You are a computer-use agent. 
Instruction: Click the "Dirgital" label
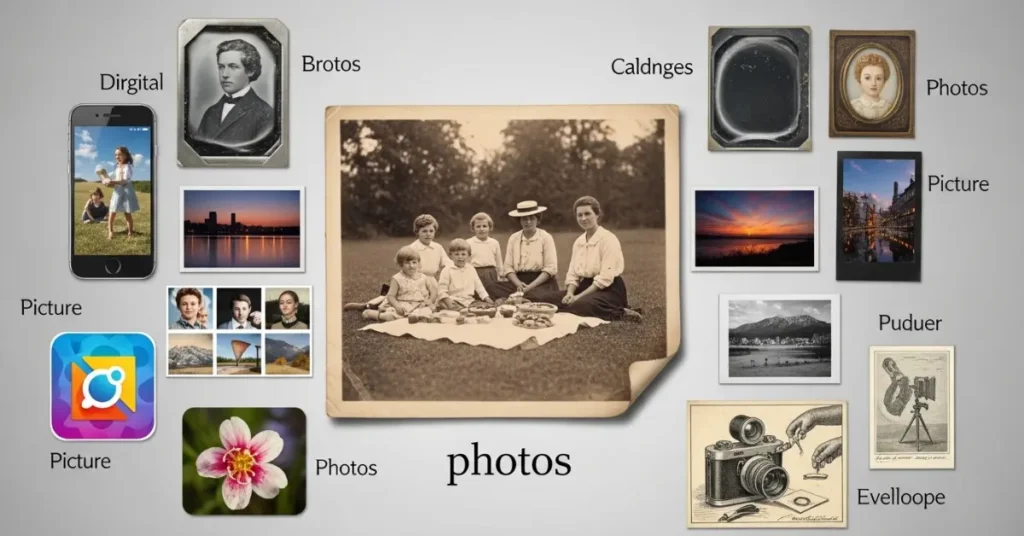tap(131, 83)
